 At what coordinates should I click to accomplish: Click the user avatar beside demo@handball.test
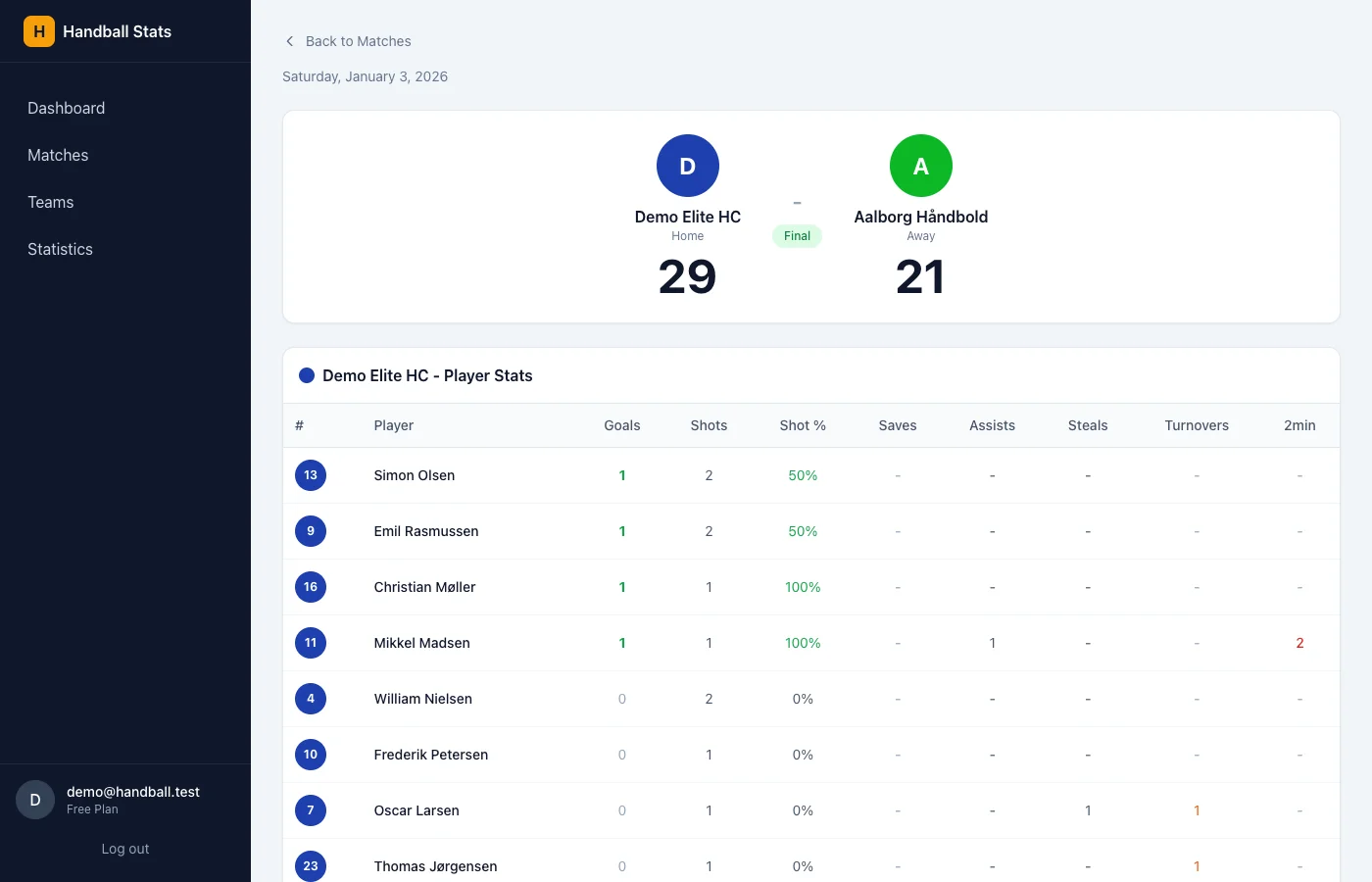click(35, 800)
